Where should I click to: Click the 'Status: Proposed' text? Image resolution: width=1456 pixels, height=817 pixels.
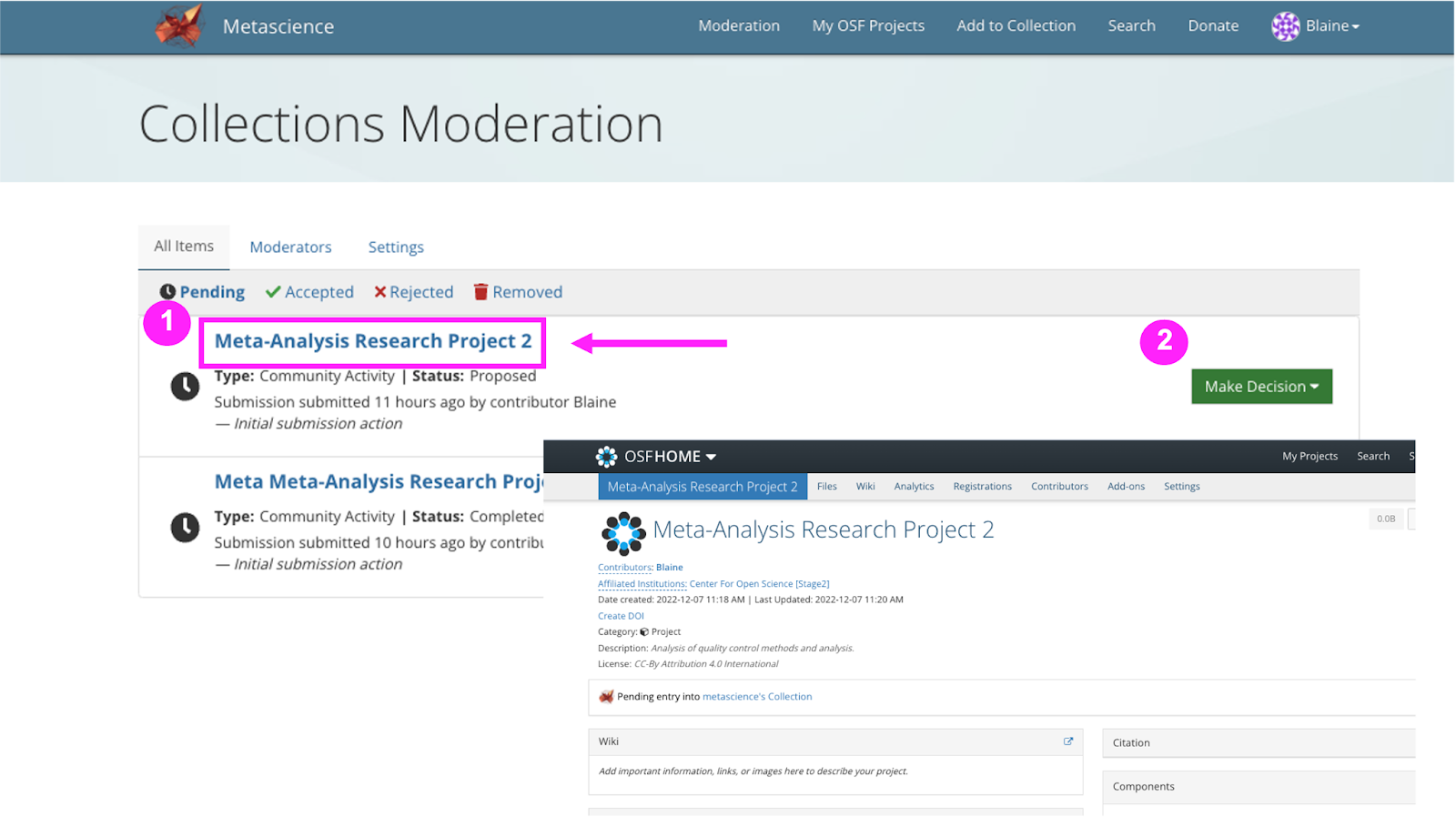pyautogui.click(x=474, y=377)
